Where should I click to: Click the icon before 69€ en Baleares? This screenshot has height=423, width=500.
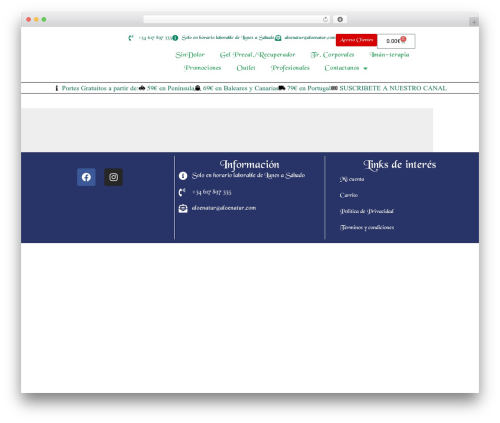coord(198,88)
